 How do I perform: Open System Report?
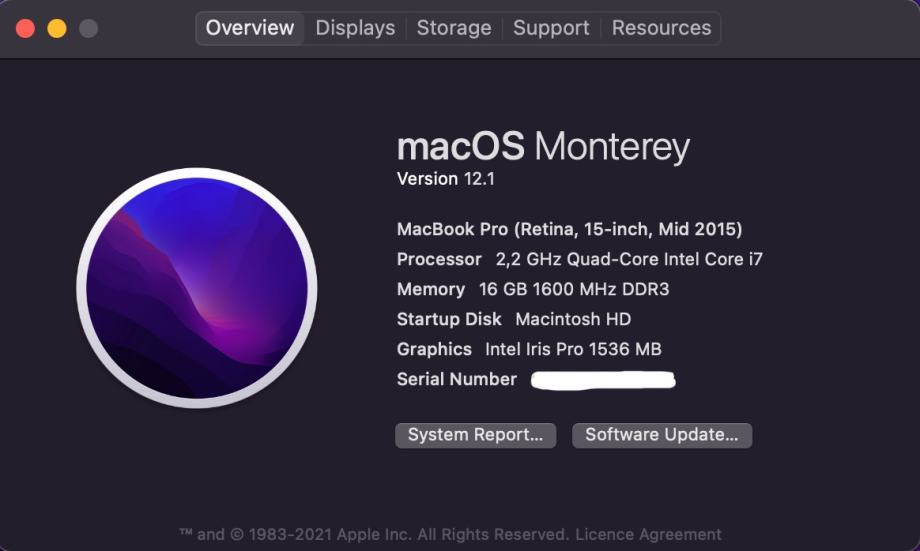(475, 435)
